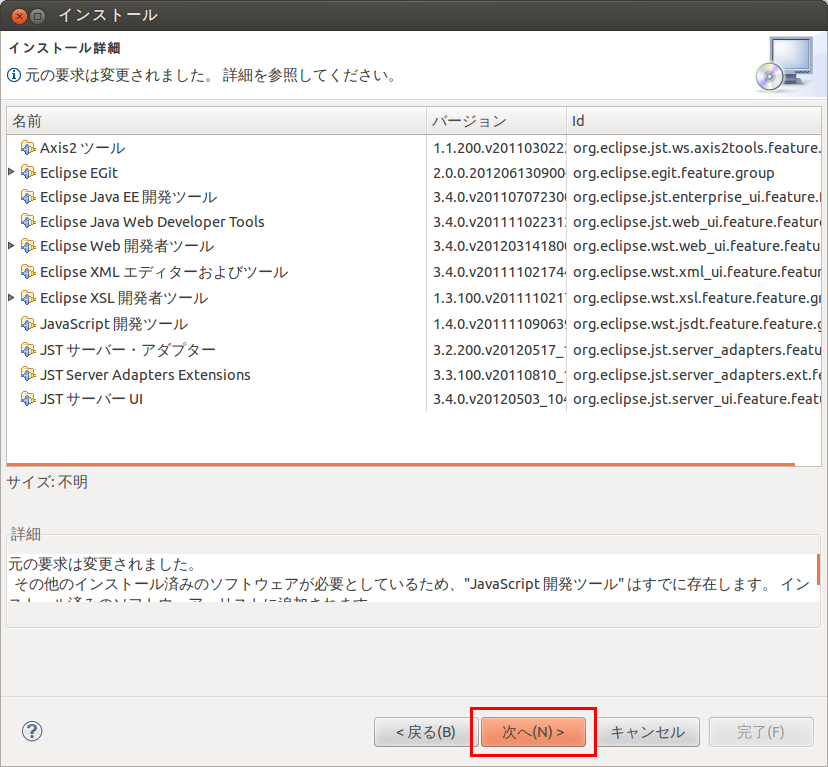Click the feature table's horizontal scrollbar
The height and width of the screenshot is (767, 828).
coord(401,464)
